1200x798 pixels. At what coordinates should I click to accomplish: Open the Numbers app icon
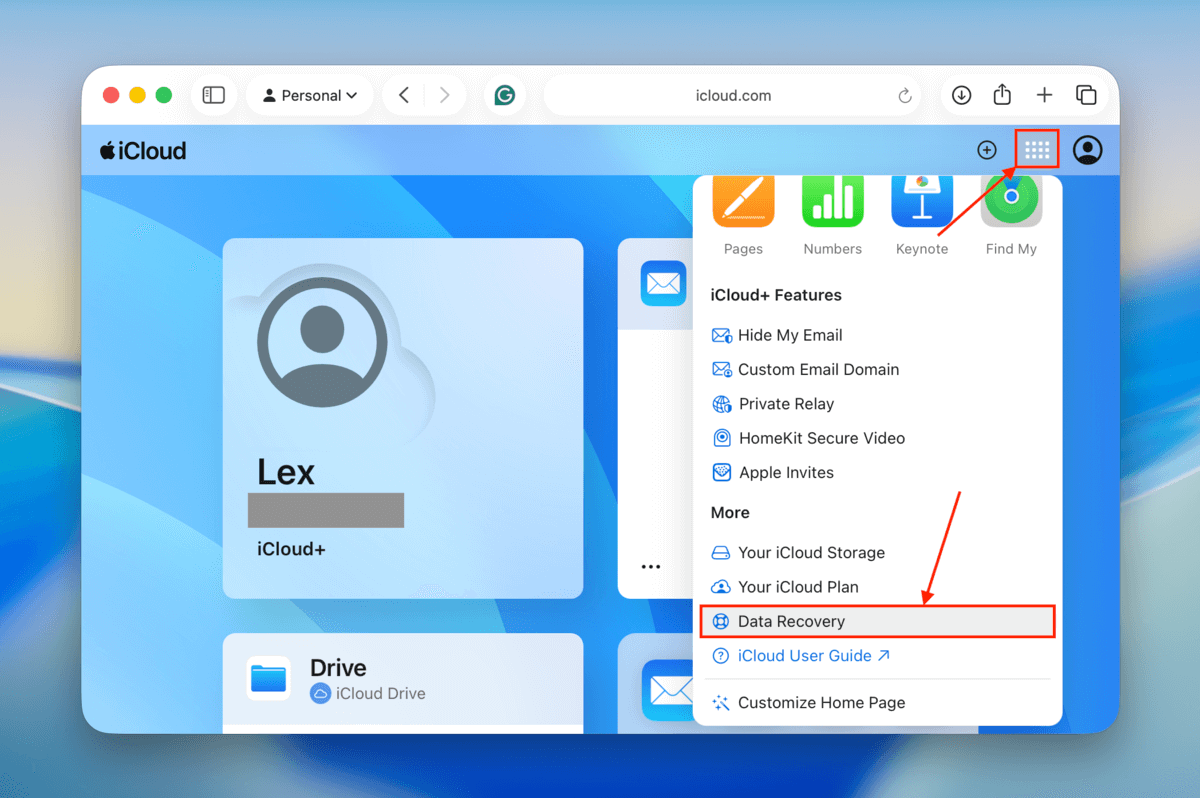click(832, 200)
